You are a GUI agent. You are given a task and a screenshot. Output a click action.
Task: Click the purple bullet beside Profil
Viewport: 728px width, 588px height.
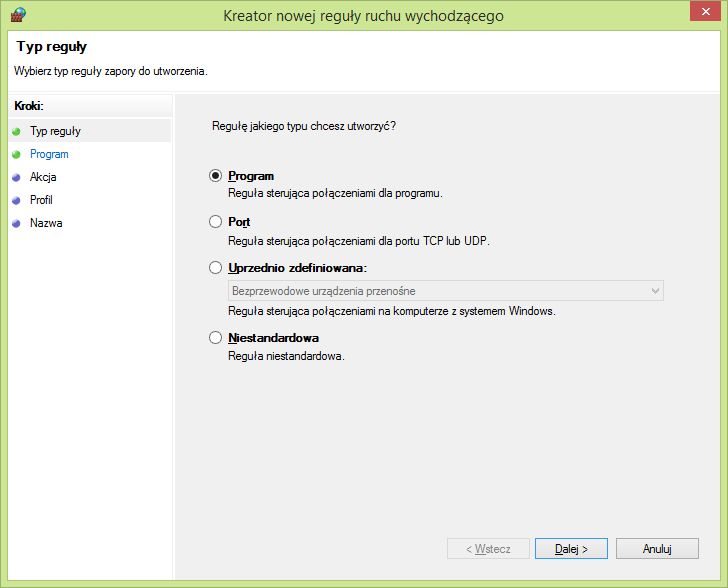pyautogui.click(x=16, y=200)
